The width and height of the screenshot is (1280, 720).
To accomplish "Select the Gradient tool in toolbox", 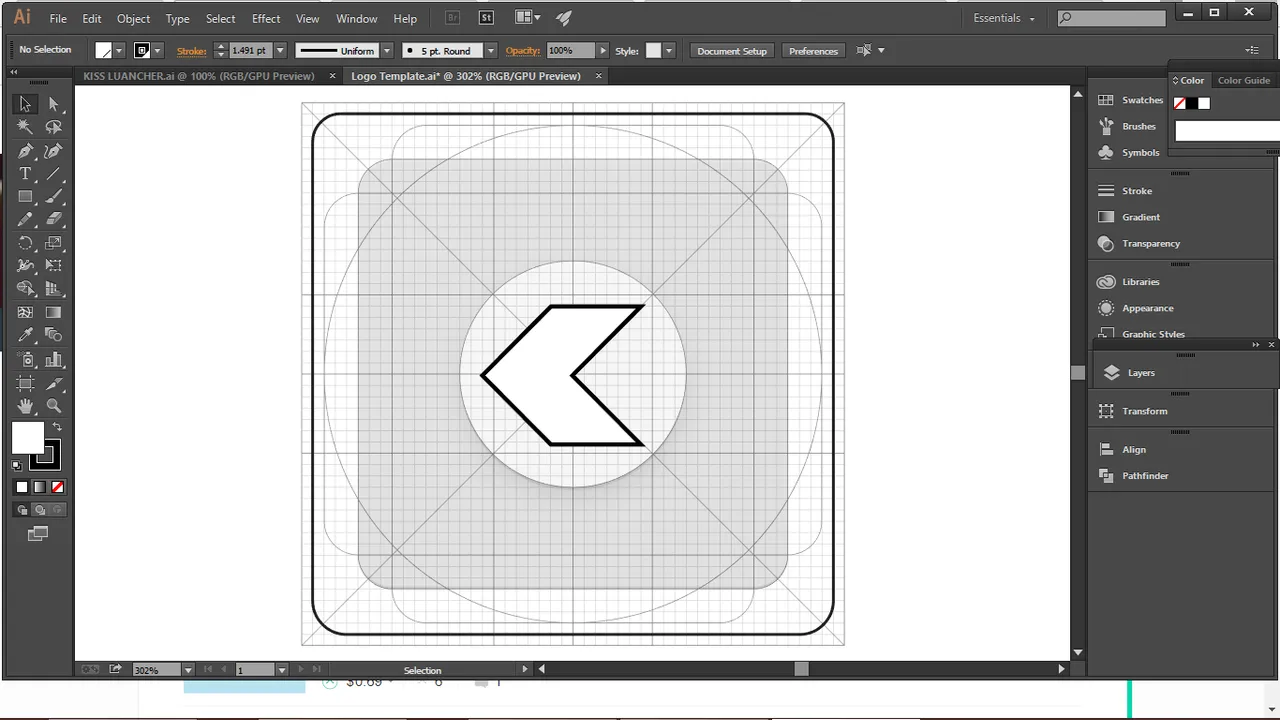I will coord(54,313).
